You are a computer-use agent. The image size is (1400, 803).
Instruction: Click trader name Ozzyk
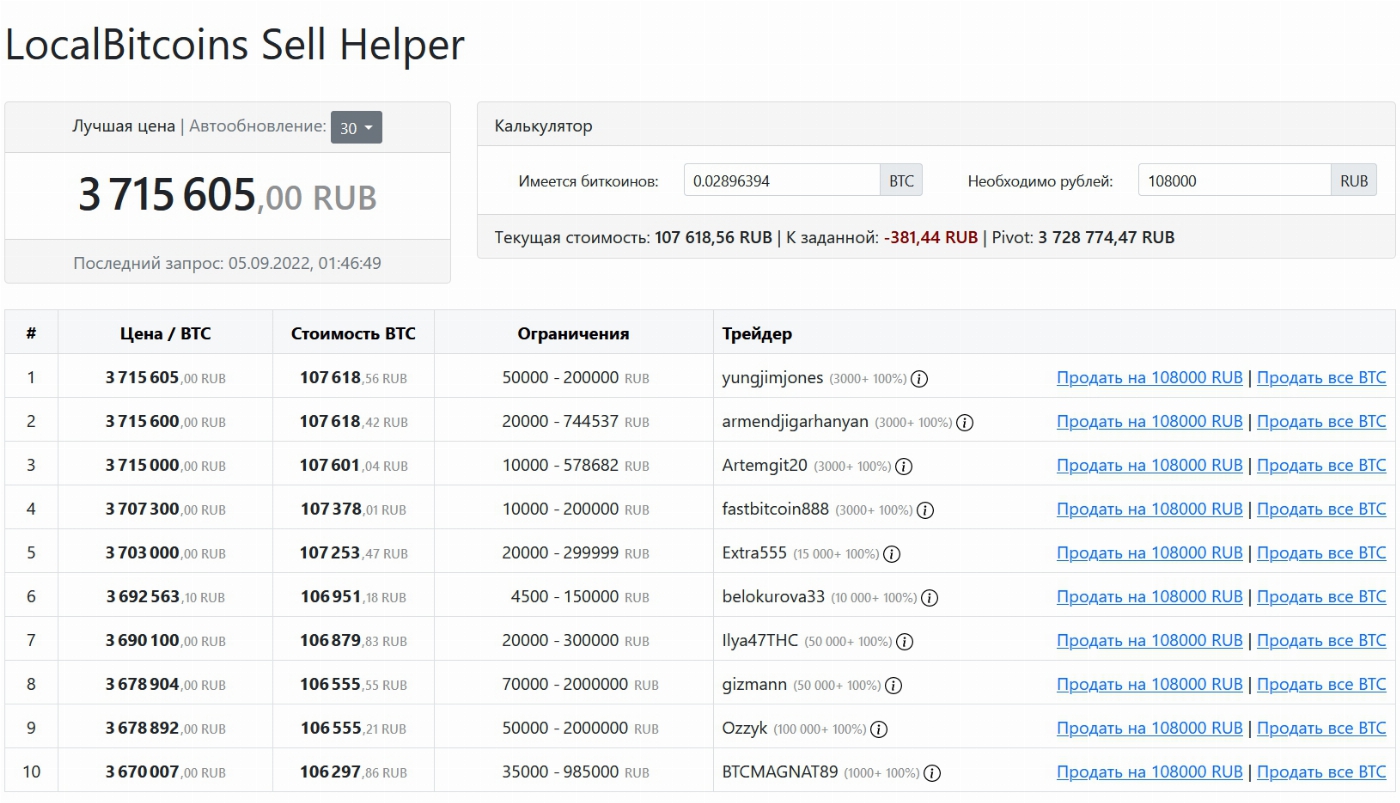tap(745, 728)
